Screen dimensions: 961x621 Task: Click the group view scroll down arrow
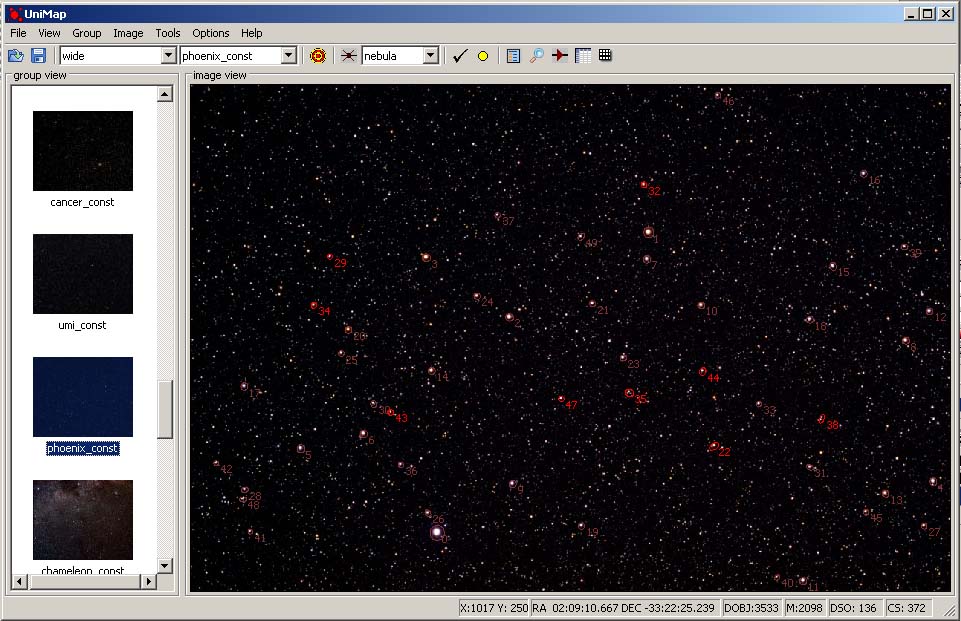pos(164,565)
